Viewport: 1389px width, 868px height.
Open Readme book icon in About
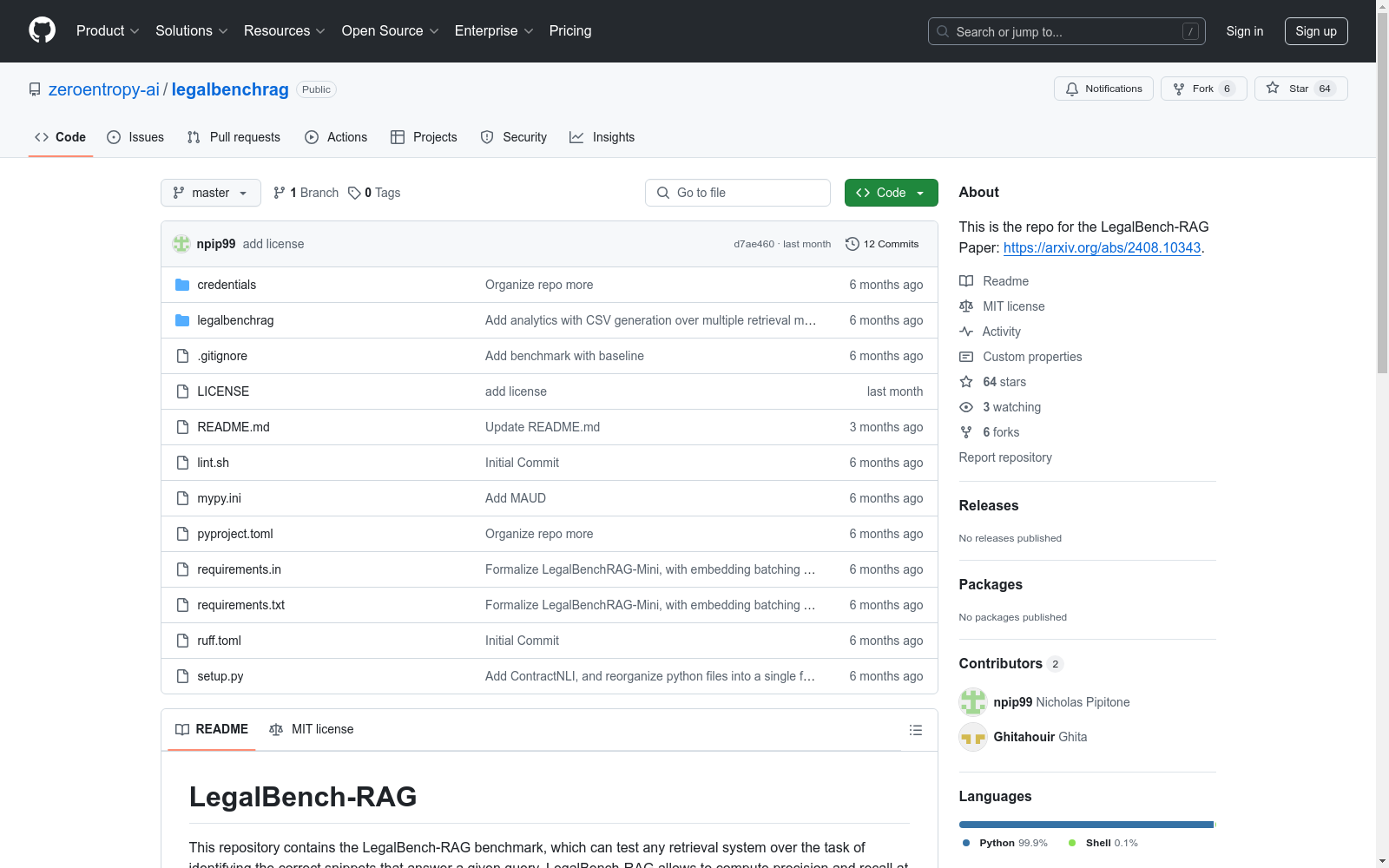(966, 281)
